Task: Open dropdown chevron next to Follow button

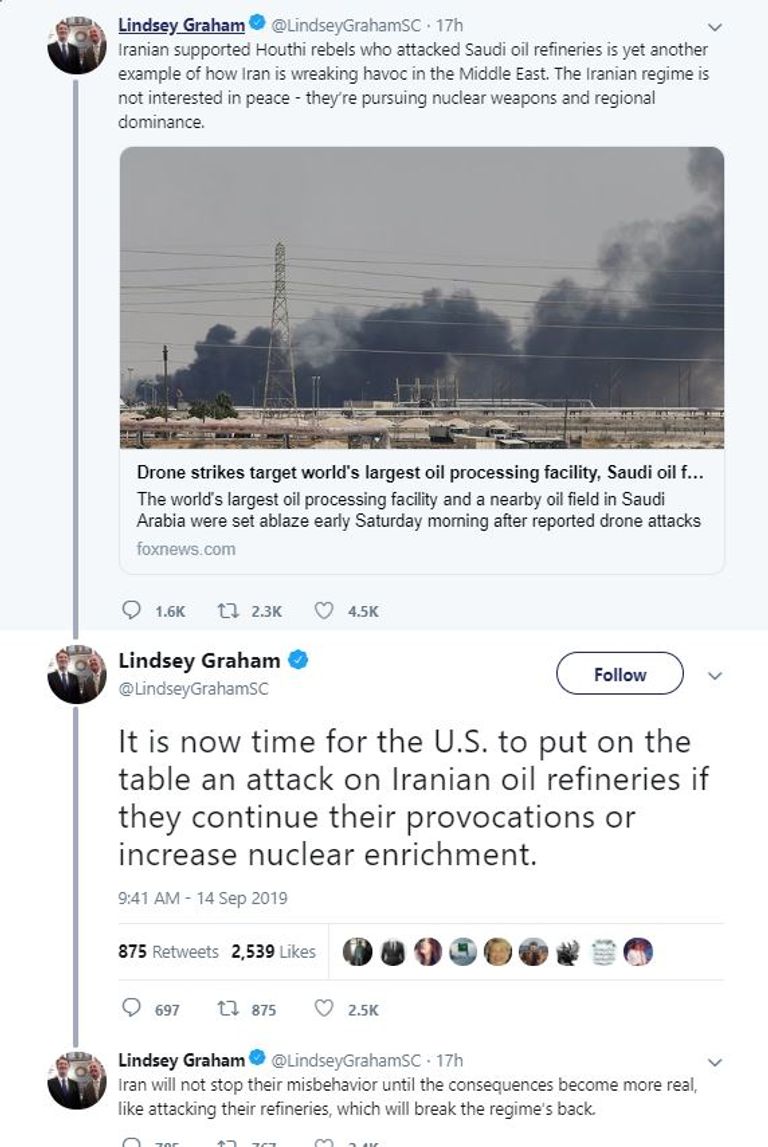Action: tap(714, 675)
